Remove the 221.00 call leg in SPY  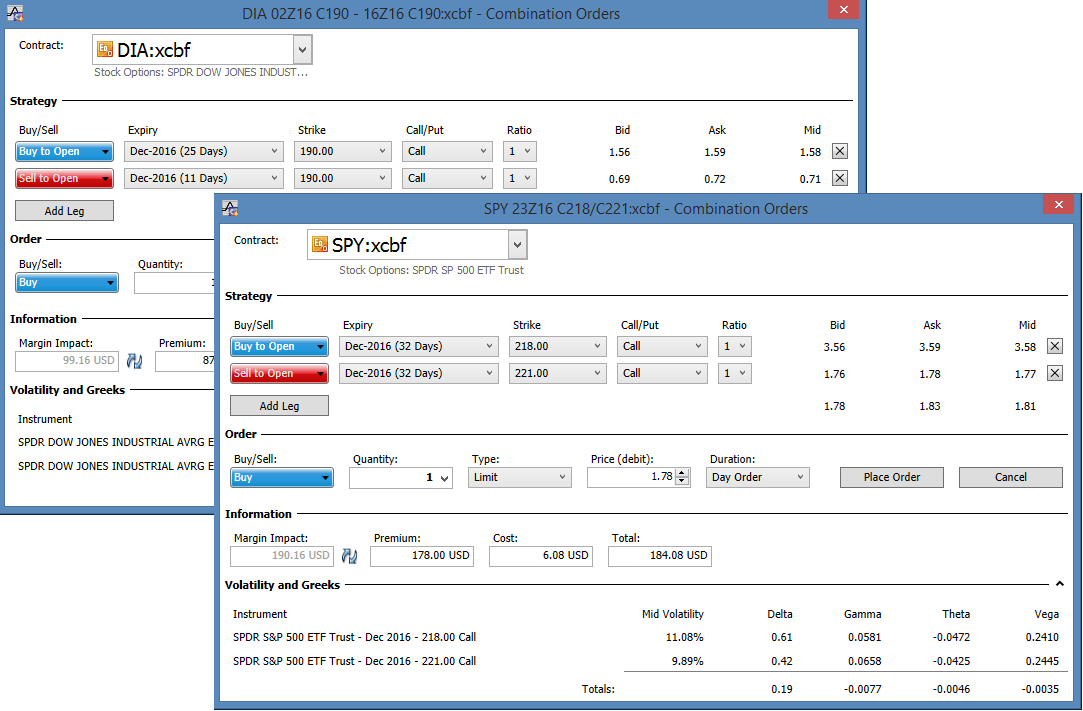(x=1054, y=373)
